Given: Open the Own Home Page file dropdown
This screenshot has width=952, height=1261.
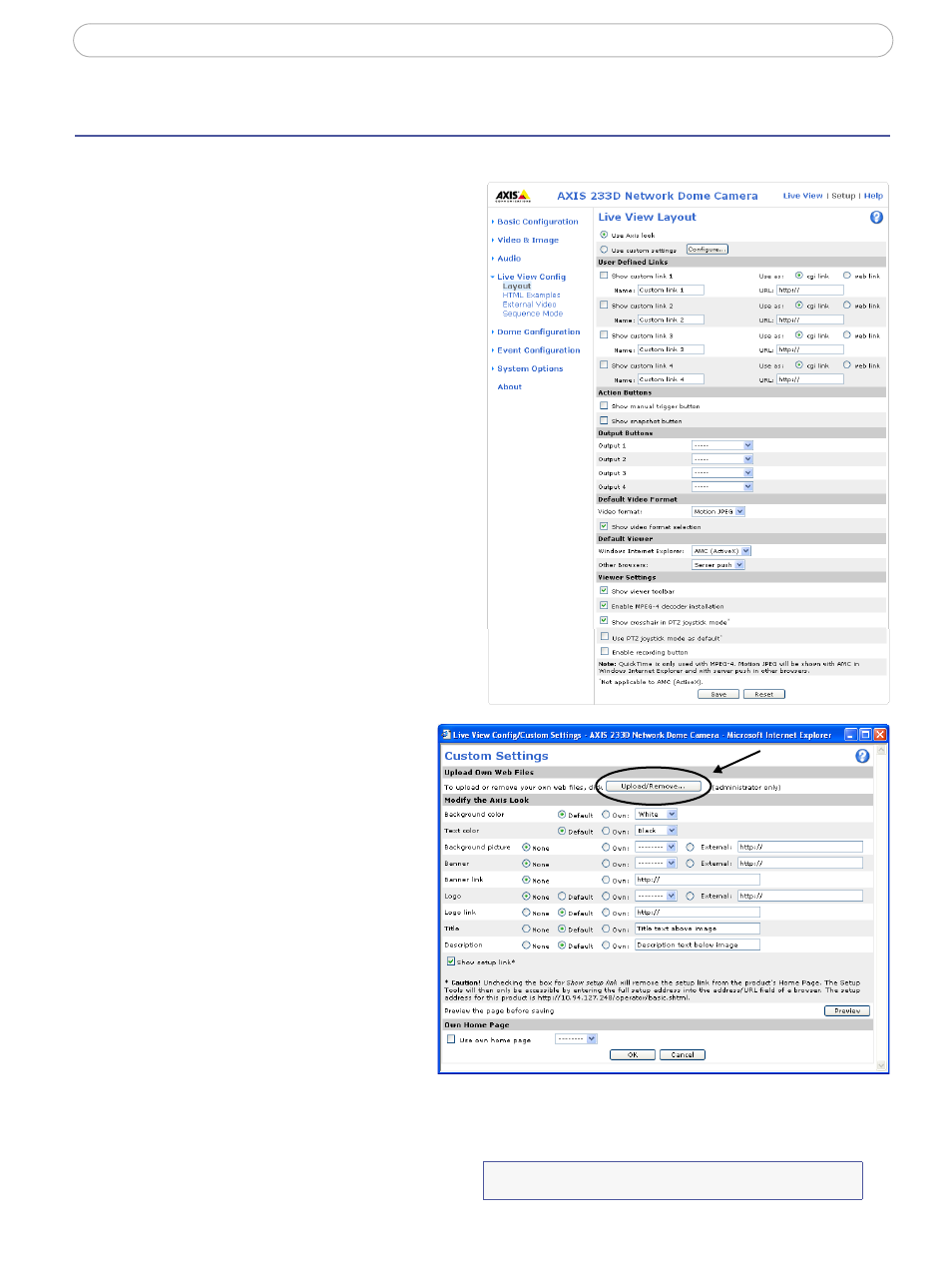Looking at the screenshot, I should [x=576, y=1039].
